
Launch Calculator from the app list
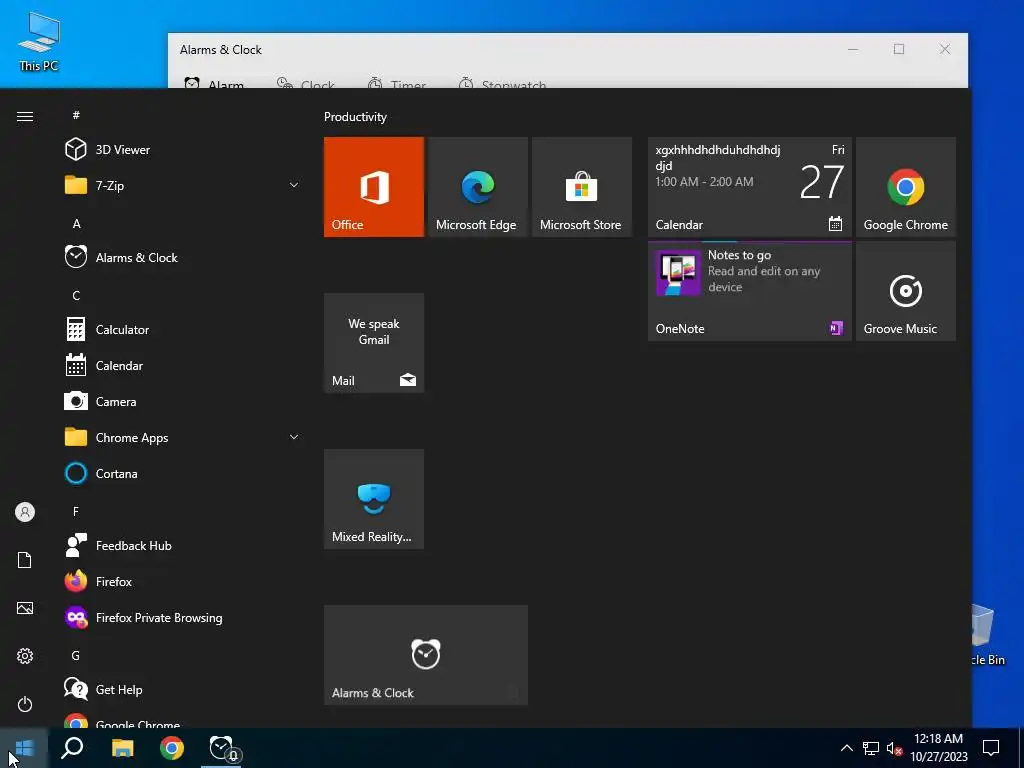pyautogui.click(x=183, y=330)
